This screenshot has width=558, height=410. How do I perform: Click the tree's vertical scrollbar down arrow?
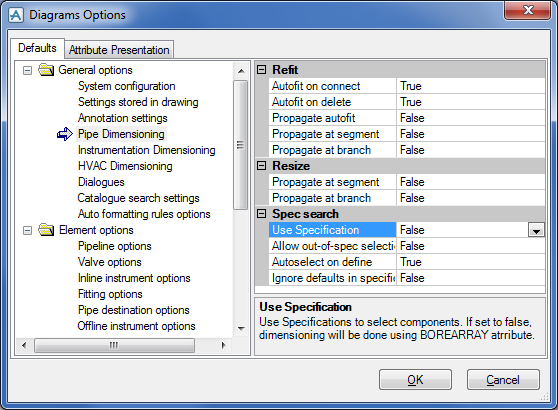coord(241,328)
